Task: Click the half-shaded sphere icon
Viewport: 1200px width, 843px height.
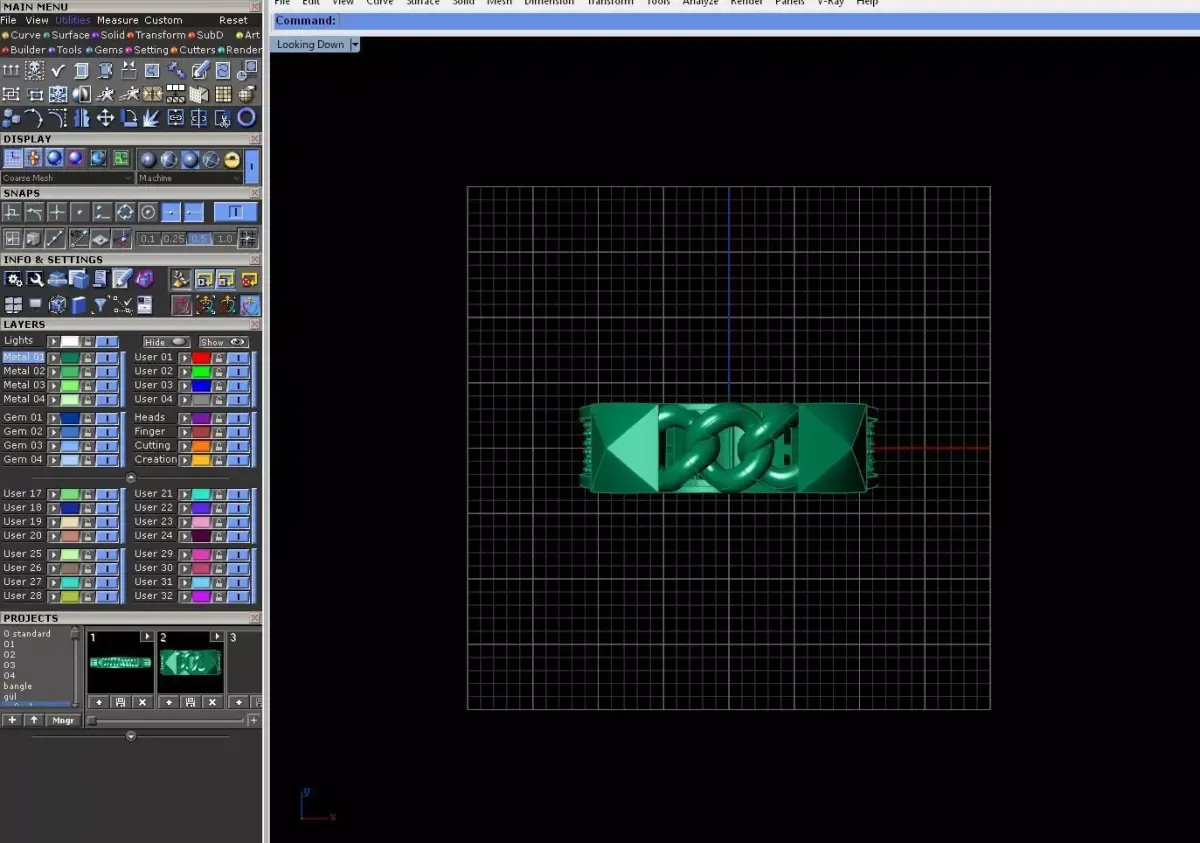Action: [82, 94]
